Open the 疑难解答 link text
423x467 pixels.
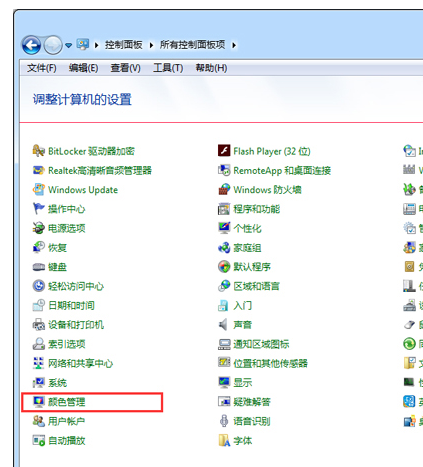click(x=252, y=402)
